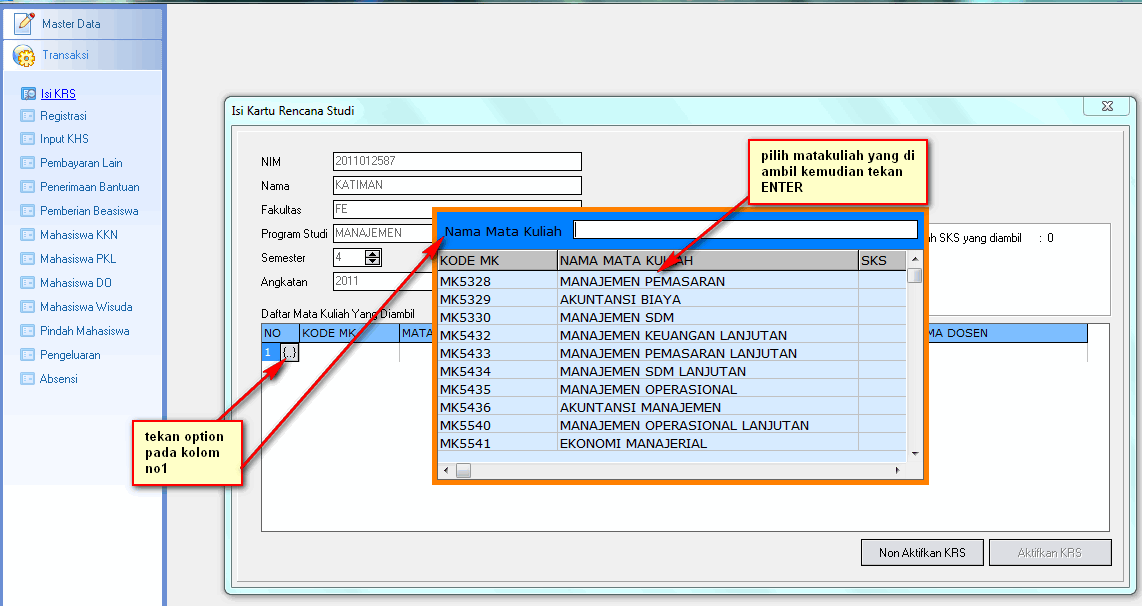
Task: Click scroll up arrow in course list
Action: (x=915, y=259)
